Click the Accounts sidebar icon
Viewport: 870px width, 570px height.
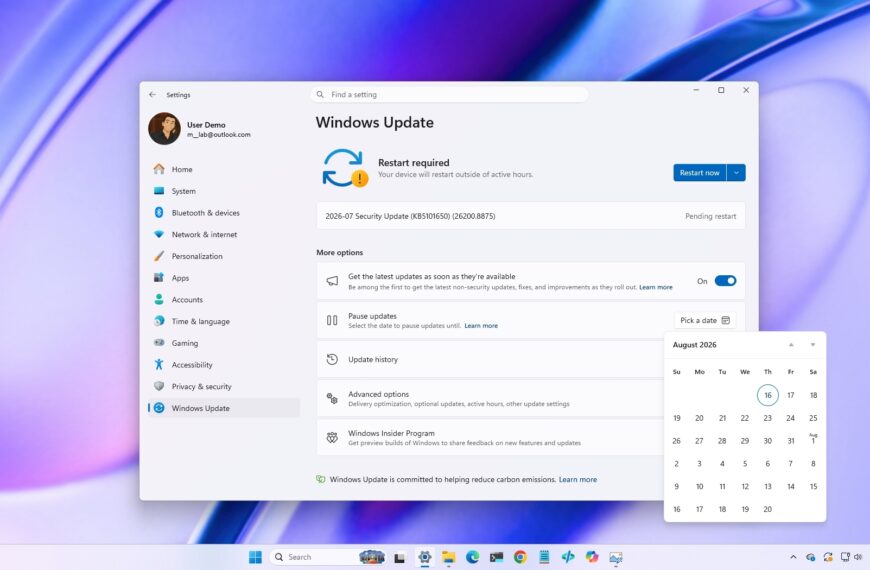point(159,299)
